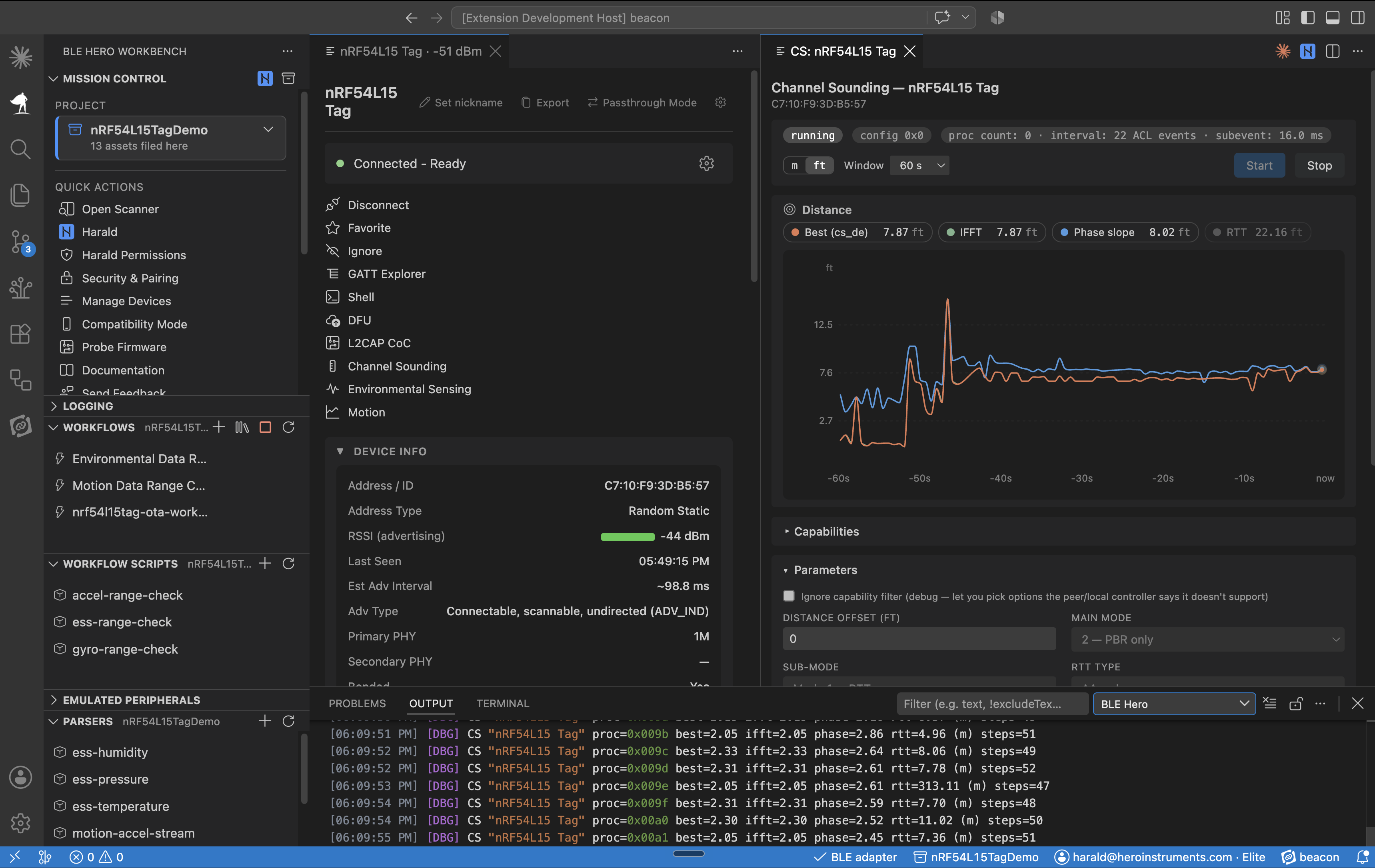This screenshot has height=868, width=1375.
Task: Open the BLE Hero output channel dropdown
Action: coord(1174,704)
